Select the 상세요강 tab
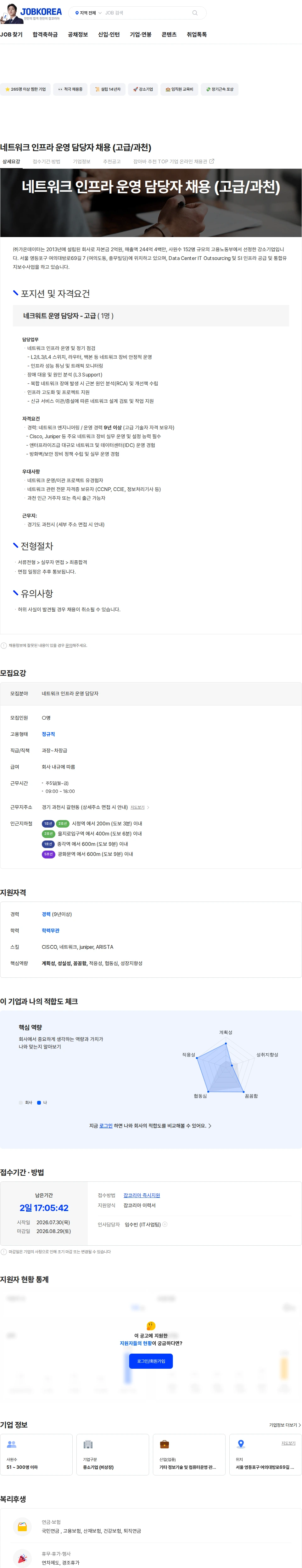 pos(11,162)
